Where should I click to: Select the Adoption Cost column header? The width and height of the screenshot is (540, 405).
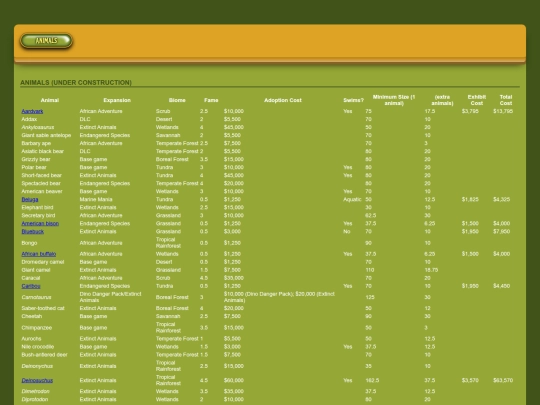[x=283, y=100]
